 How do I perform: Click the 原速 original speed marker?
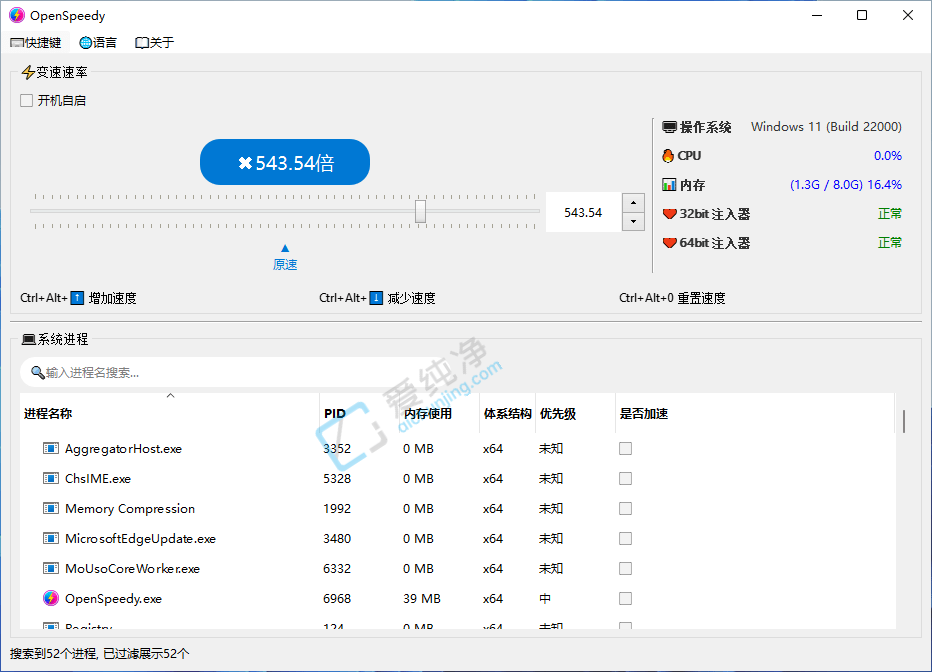pyautogui.click(x=285, y=258)
